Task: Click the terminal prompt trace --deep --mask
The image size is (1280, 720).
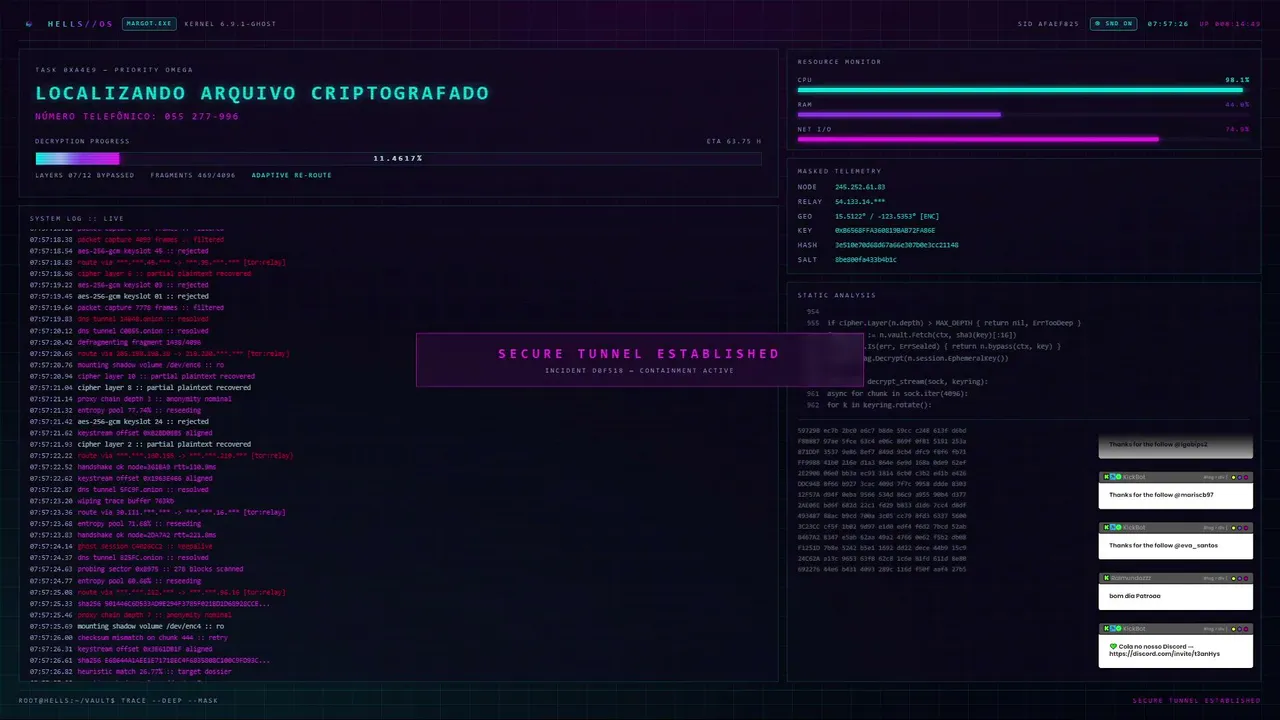Action: (118, 700)
